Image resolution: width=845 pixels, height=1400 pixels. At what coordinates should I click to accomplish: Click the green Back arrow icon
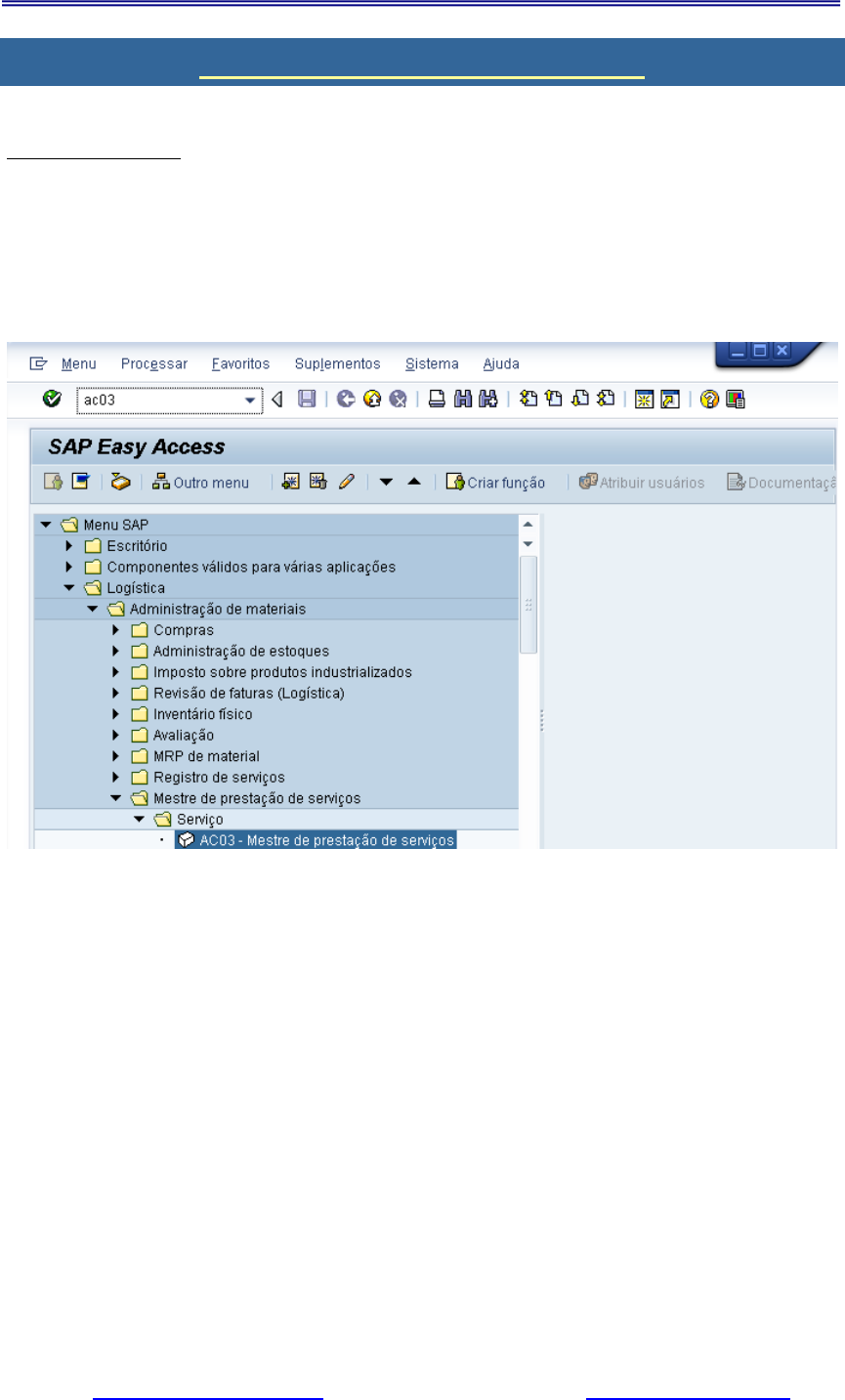coord(346,399)
